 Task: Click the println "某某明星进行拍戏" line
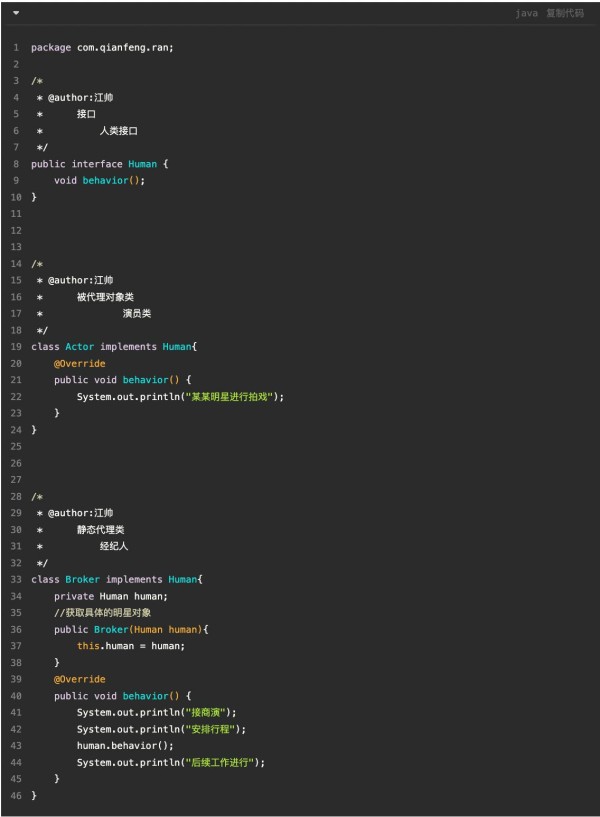pos(180,397)
